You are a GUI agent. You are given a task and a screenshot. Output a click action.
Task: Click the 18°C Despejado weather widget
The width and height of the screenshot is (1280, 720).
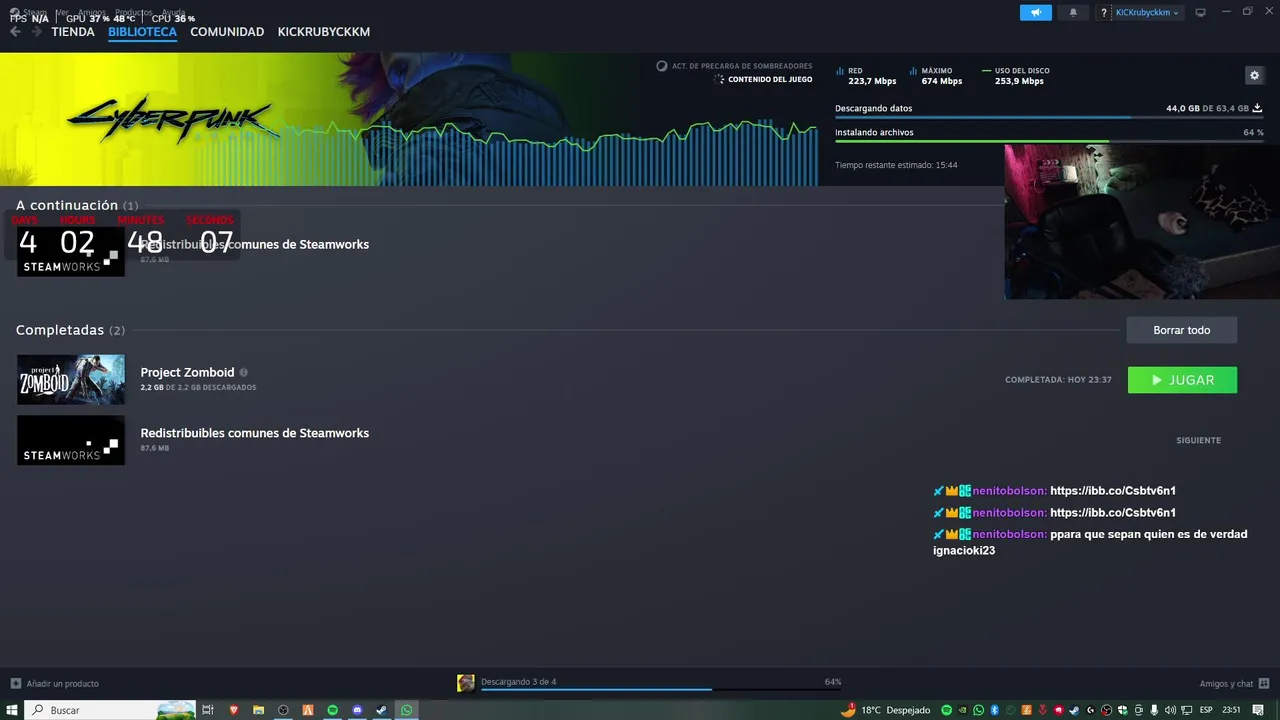point(885,710)
